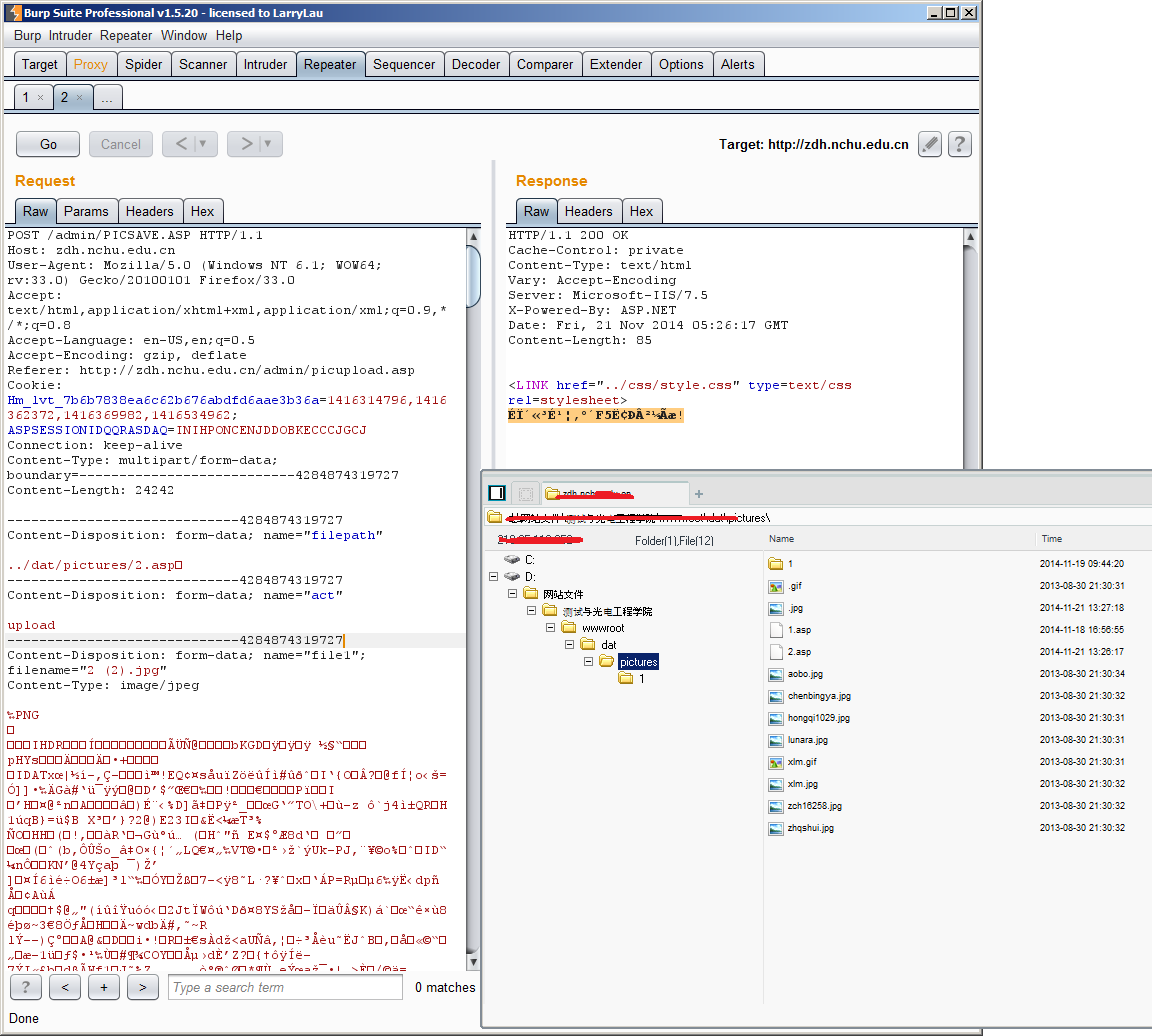Open the Burp menu
The height and width of the screenshot is (1036, 1152).
[27, 35]
